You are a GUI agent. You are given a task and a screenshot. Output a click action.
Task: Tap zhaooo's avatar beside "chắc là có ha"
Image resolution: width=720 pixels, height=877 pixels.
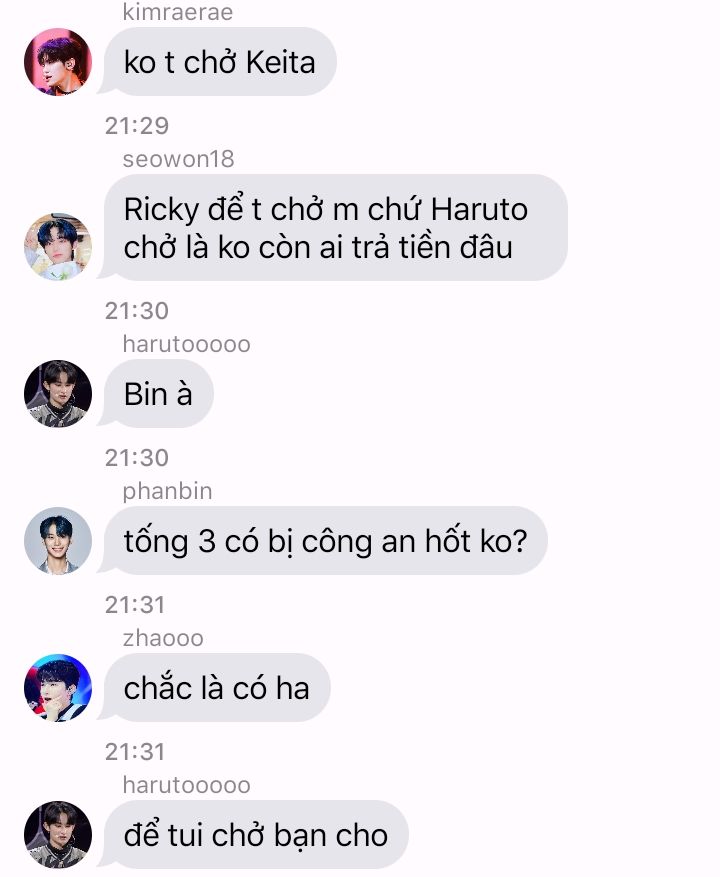pos(58,687)
